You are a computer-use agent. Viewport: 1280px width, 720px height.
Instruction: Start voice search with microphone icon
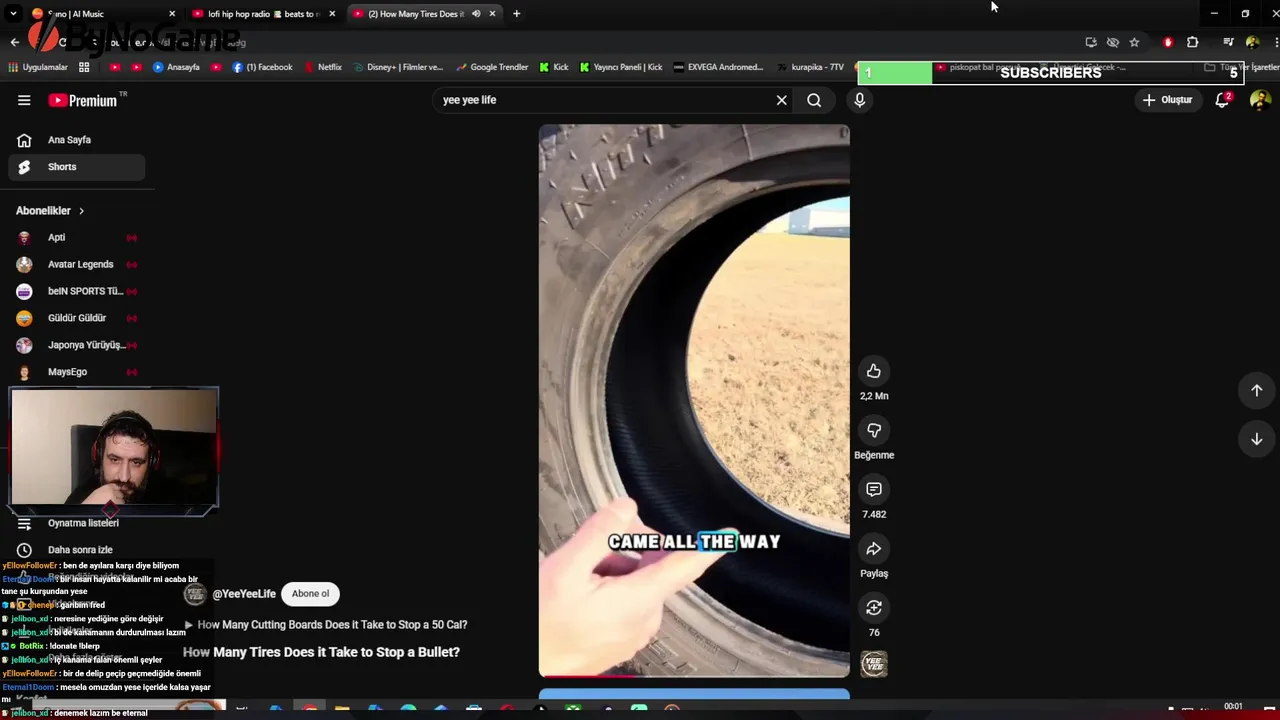[x=859, y=100]
